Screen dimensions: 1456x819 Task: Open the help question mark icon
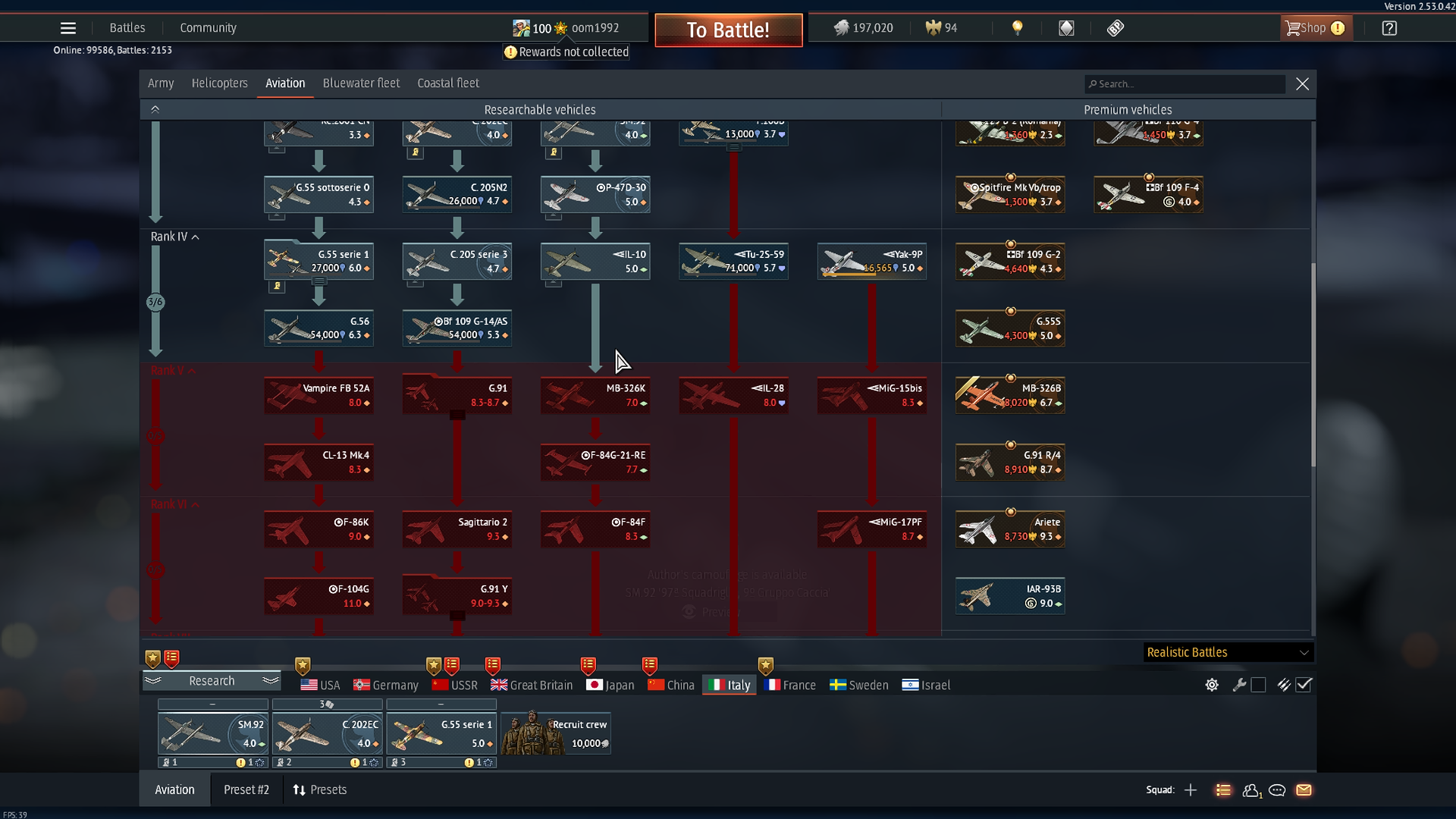tap(1389, 28)
